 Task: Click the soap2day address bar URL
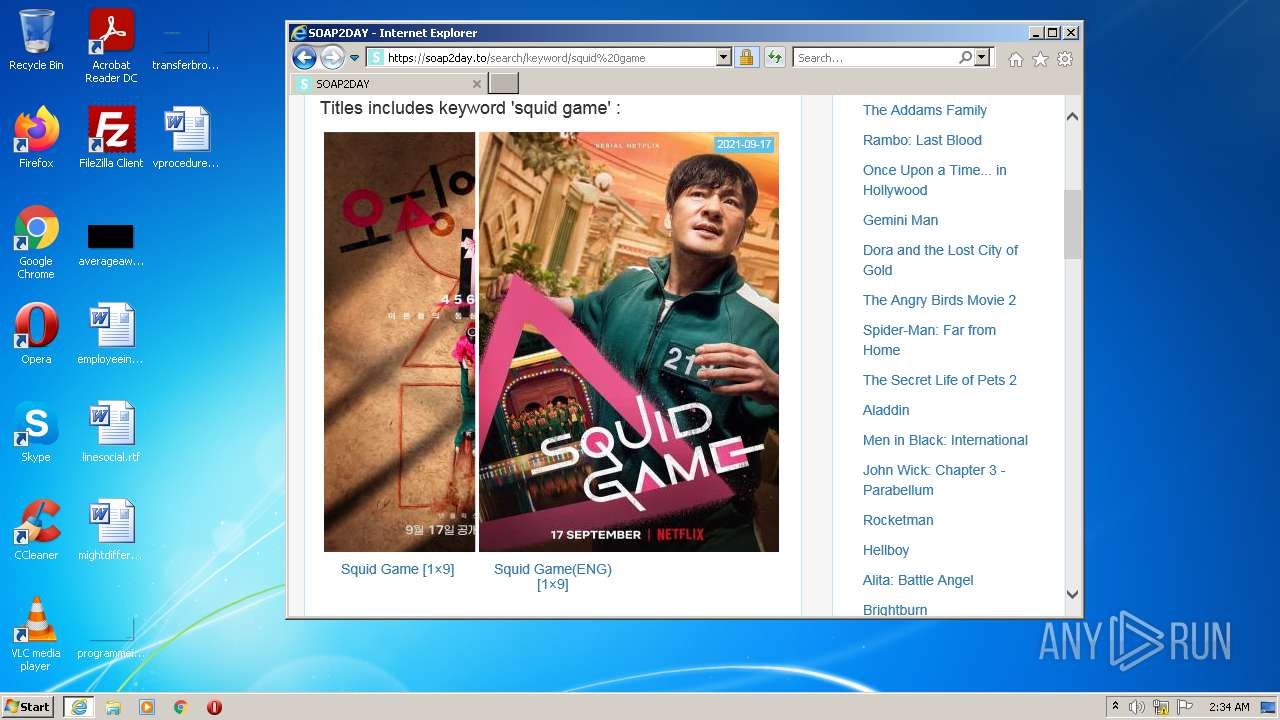(516, 58)
